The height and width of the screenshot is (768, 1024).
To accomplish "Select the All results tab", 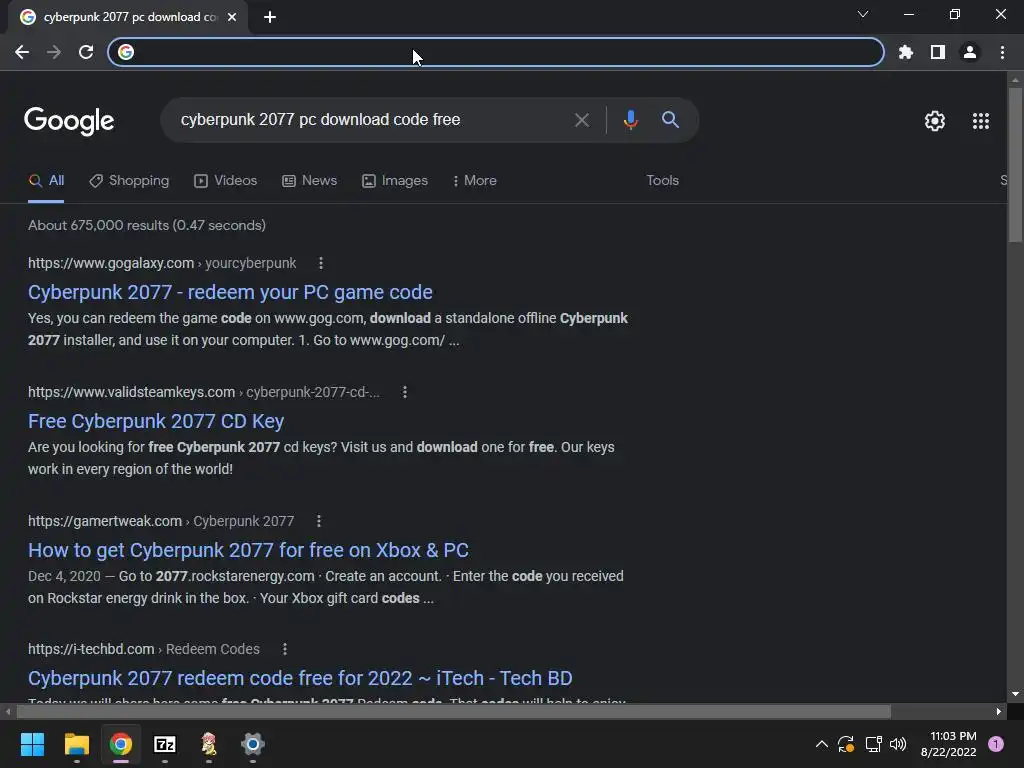I will click(46, 181).
